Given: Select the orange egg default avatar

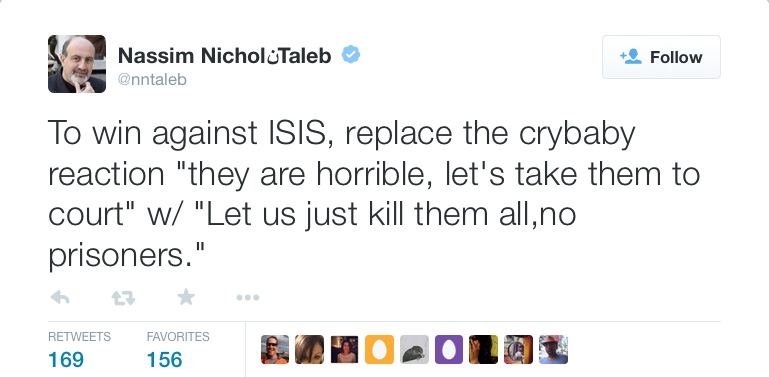Looking at the screenshot, I should click(379, 350).
